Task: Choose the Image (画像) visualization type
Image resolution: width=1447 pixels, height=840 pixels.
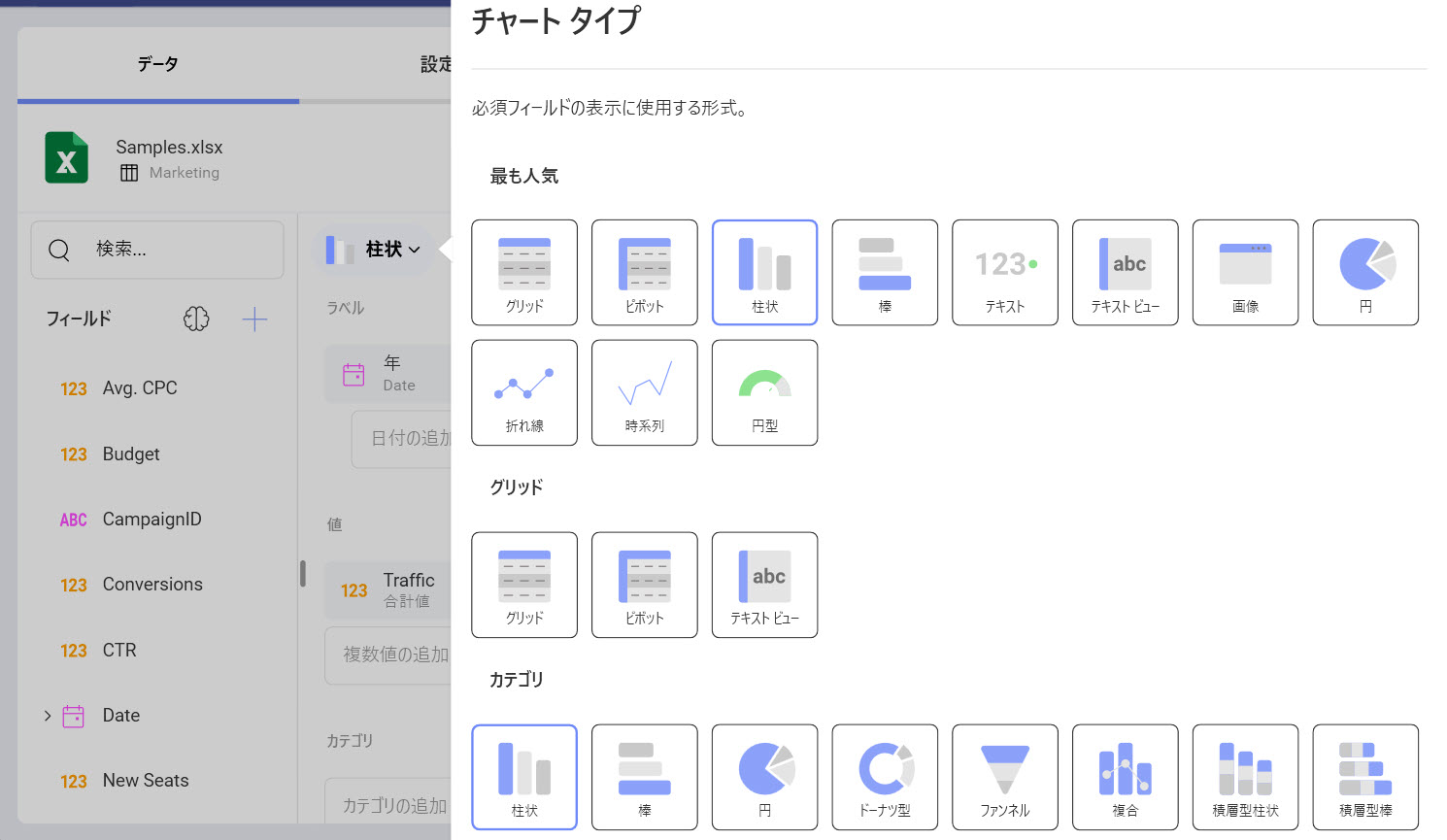Action: coord(1245,272)
